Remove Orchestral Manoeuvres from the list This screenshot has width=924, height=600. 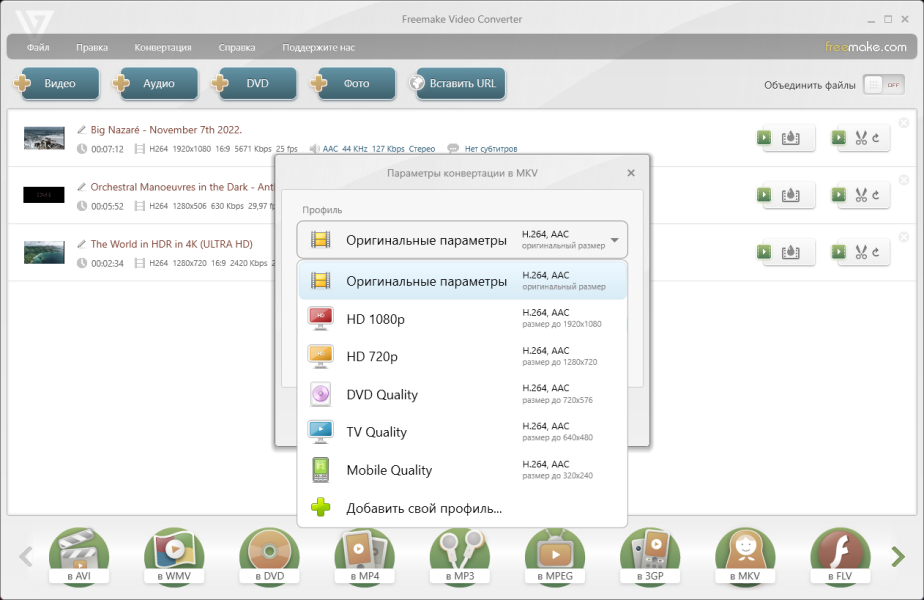(x=903, y=180)
